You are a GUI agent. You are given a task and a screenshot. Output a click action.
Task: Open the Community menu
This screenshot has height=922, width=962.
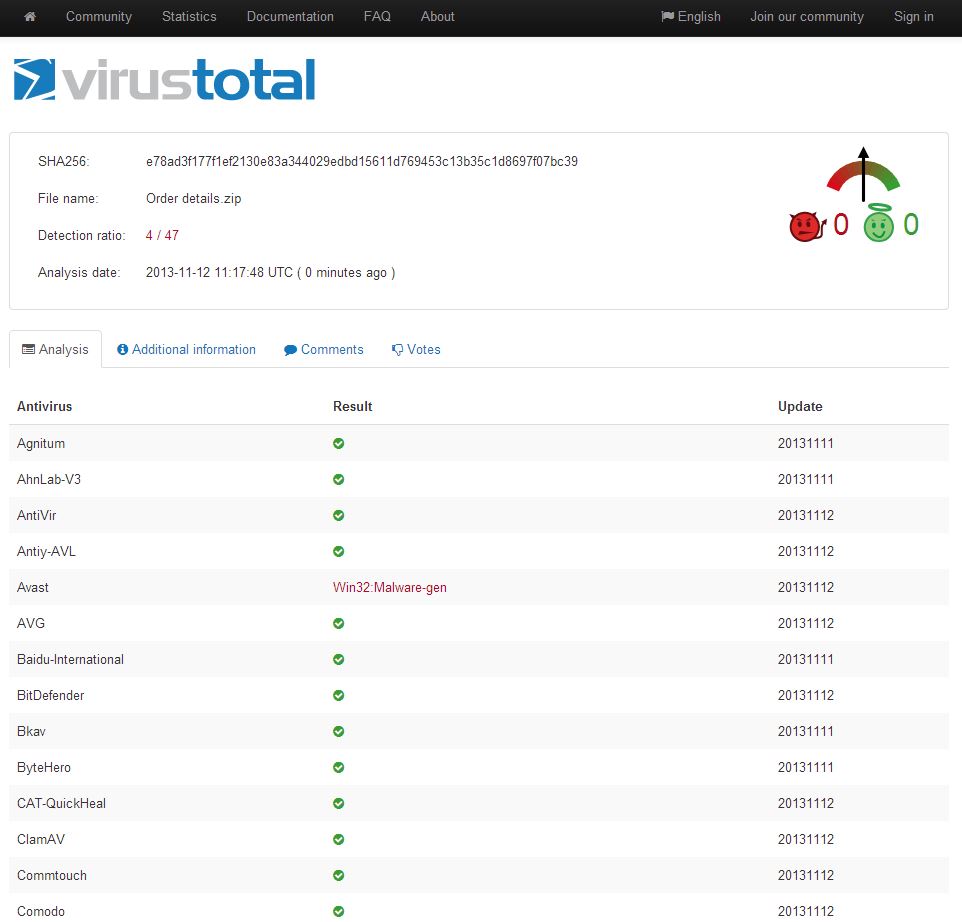[99, 17]
